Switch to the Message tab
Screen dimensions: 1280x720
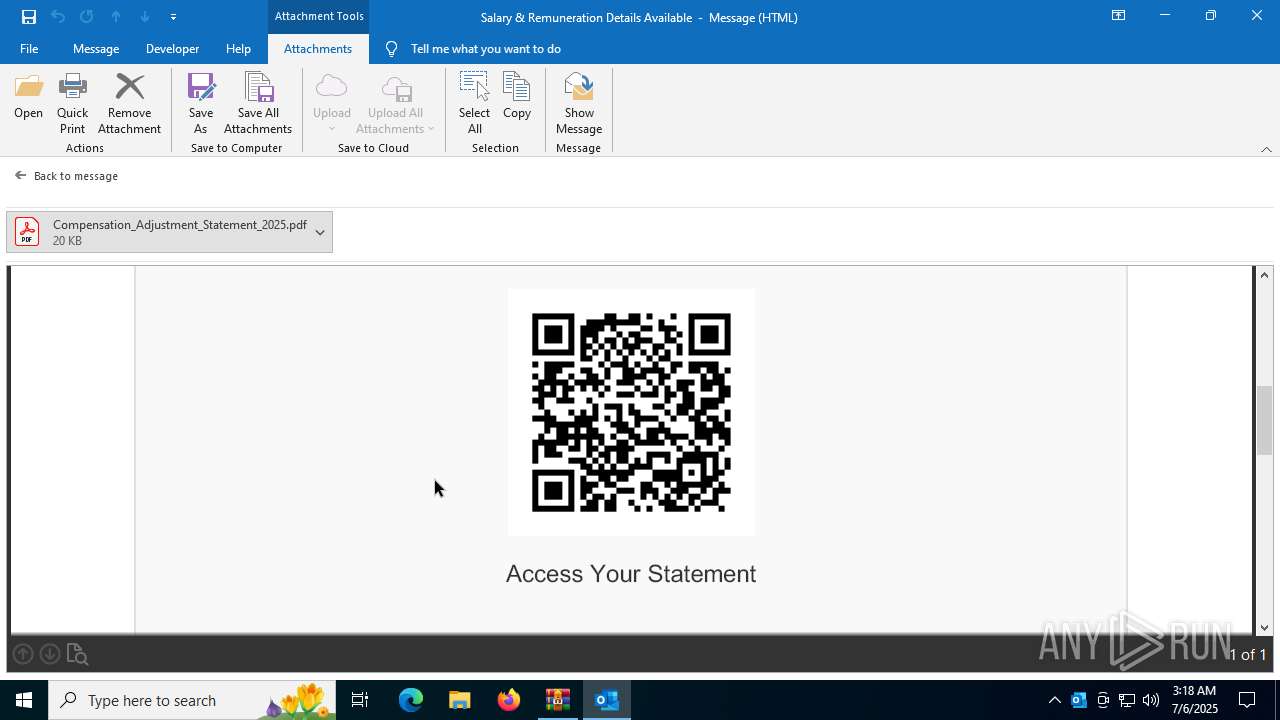pyautogui.click(x=96, y=49)
